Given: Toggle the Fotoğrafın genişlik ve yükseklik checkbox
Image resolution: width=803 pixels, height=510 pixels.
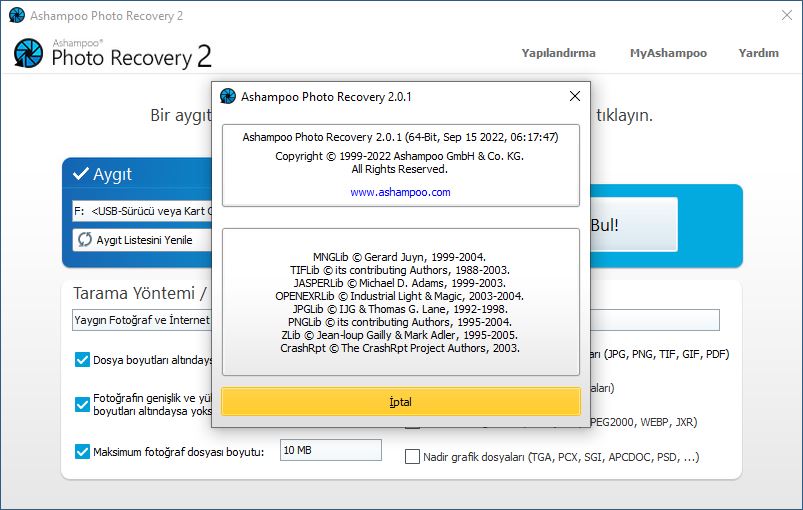Looking at the screenshot, I should 82,405.
